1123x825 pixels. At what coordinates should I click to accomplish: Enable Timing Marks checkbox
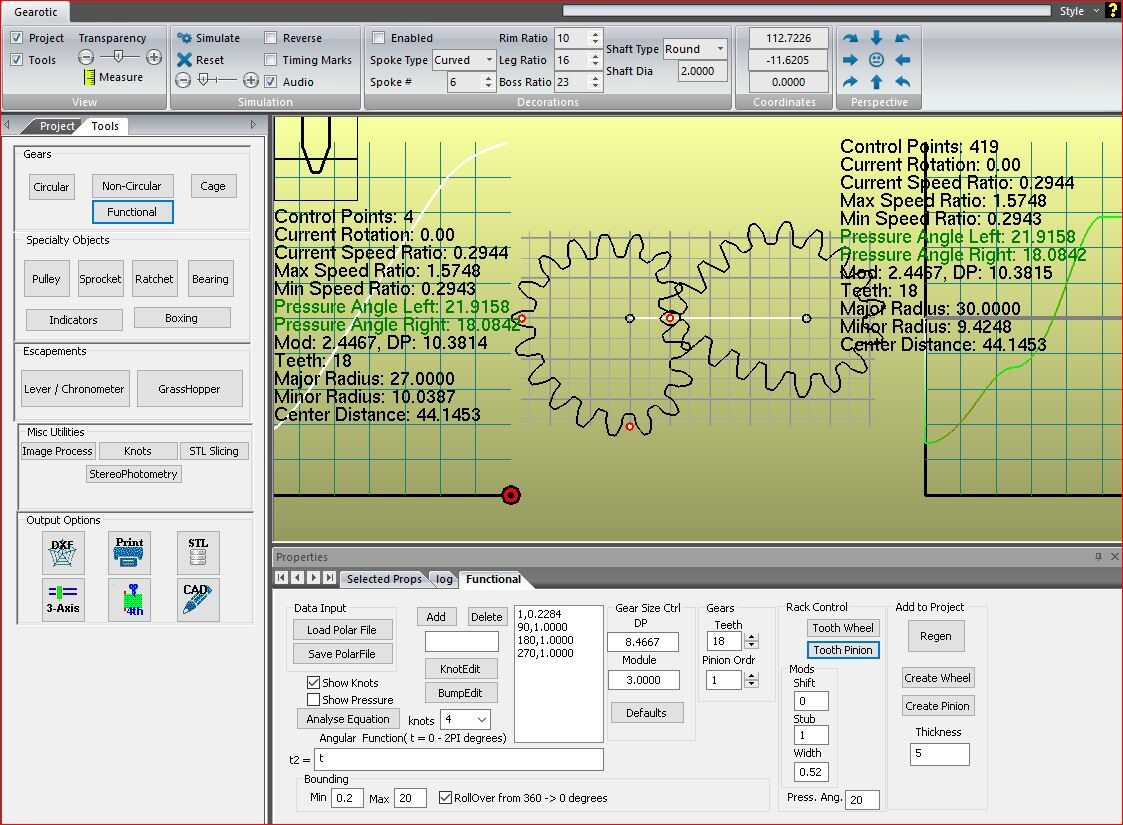click(270, 60)
